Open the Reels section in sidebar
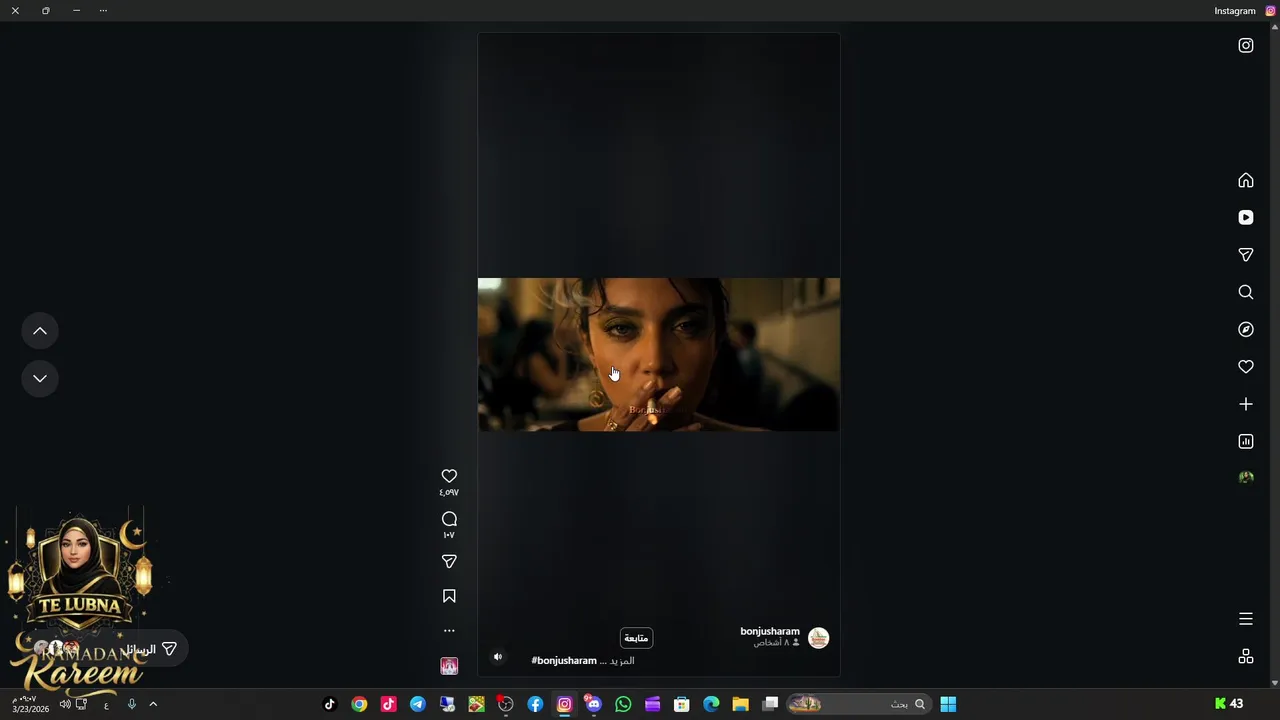Viewport: 1280px width, 720px height. coord(1246,218)
